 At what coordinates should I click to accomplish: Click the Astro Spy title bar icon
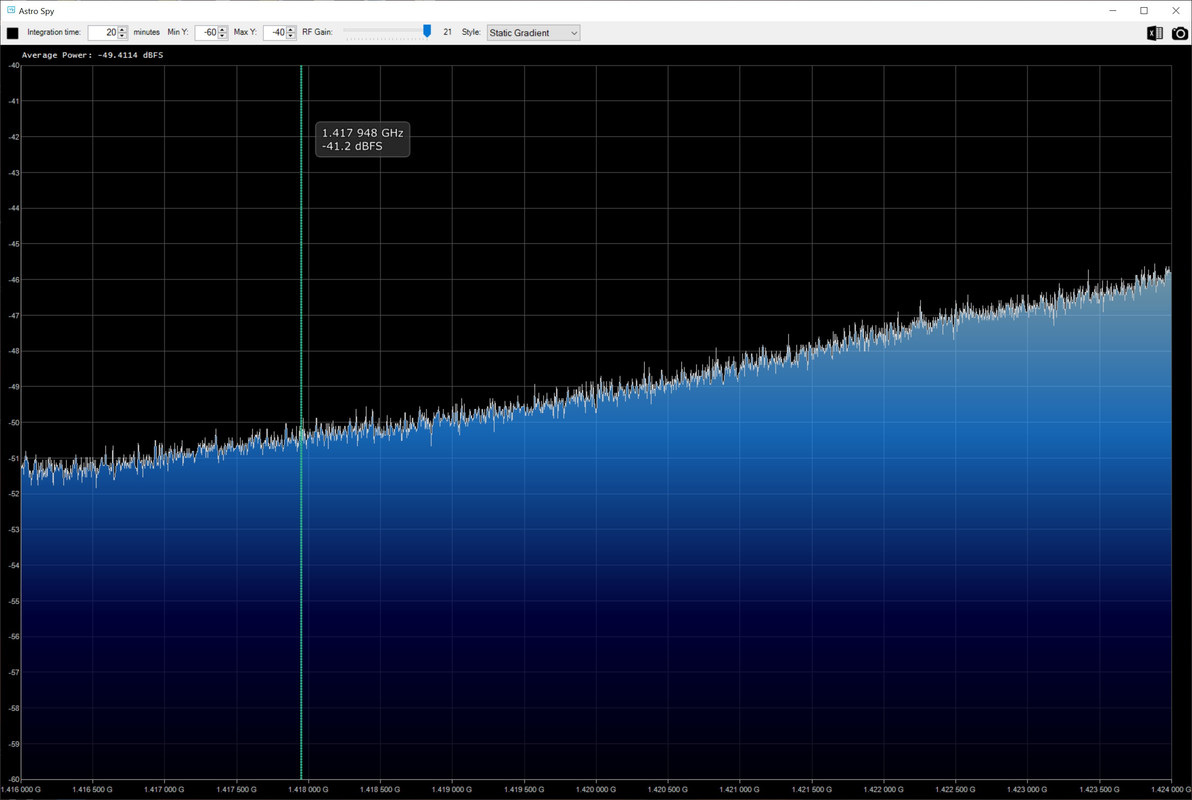(11, 11)
